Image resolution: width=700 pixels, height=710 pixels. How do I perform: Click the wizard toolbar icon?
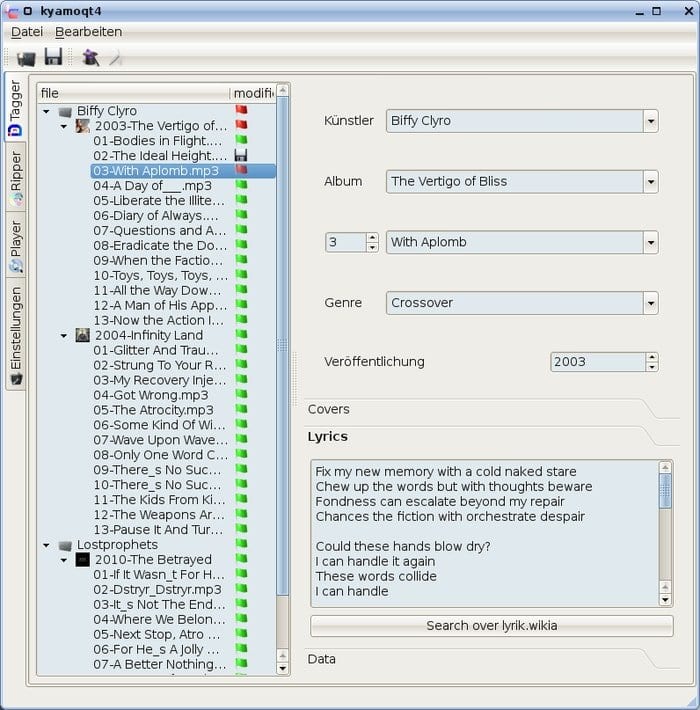coord(90,58)
